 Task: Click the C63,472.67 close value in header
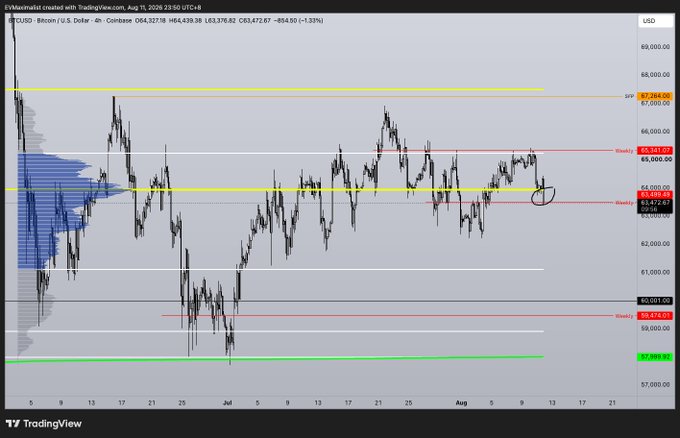pyautogui.click(x=255, y=20)
